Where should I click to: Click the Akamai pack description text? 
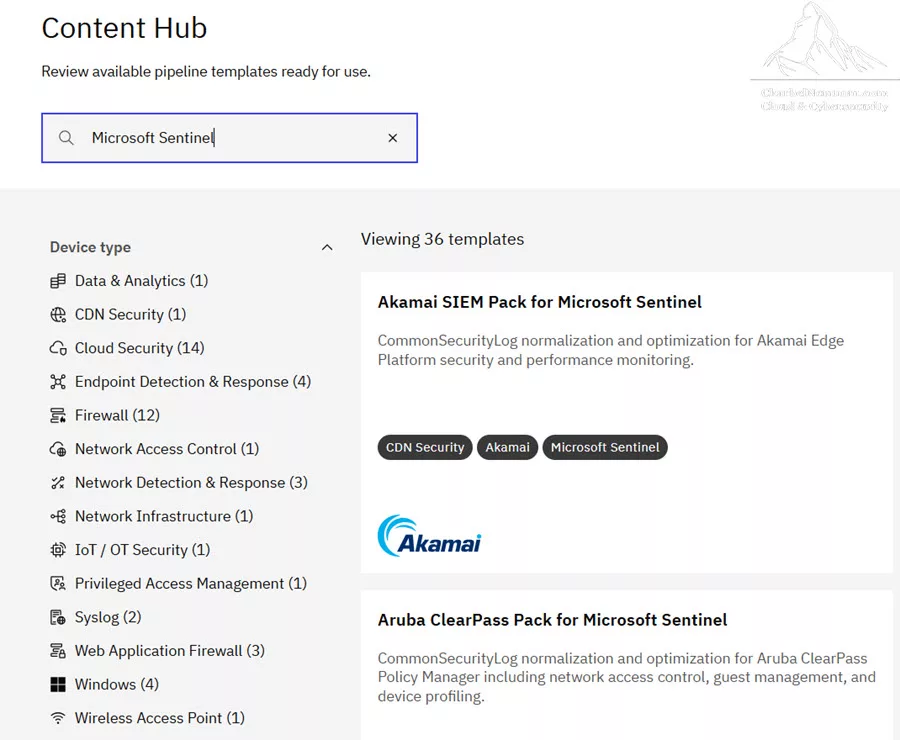[611, 350]
